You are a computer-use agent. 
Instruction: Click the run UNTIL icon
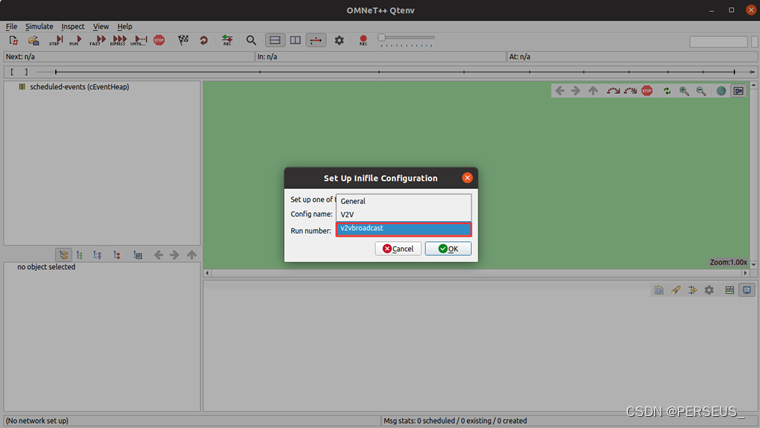click(x=140, y=41)
